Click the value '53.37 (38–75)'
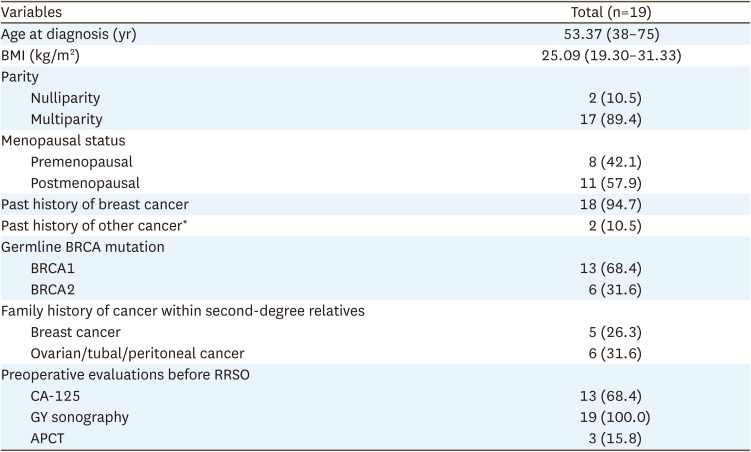The width and height of the screenshot is (751, 452). coord(610,34)
